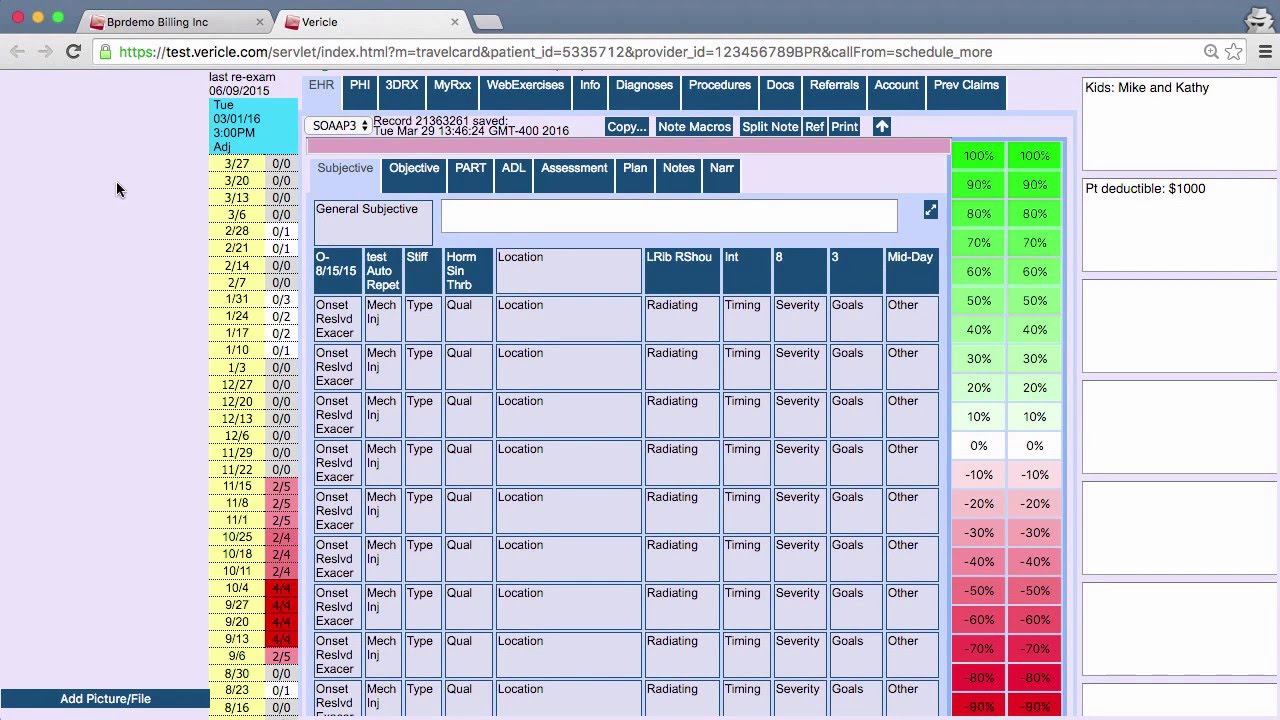Image resolution: width=1280 pixels, height=720 pixels.
Task: Open the SOAAP3 template dropdown
Action: point(339,126)
